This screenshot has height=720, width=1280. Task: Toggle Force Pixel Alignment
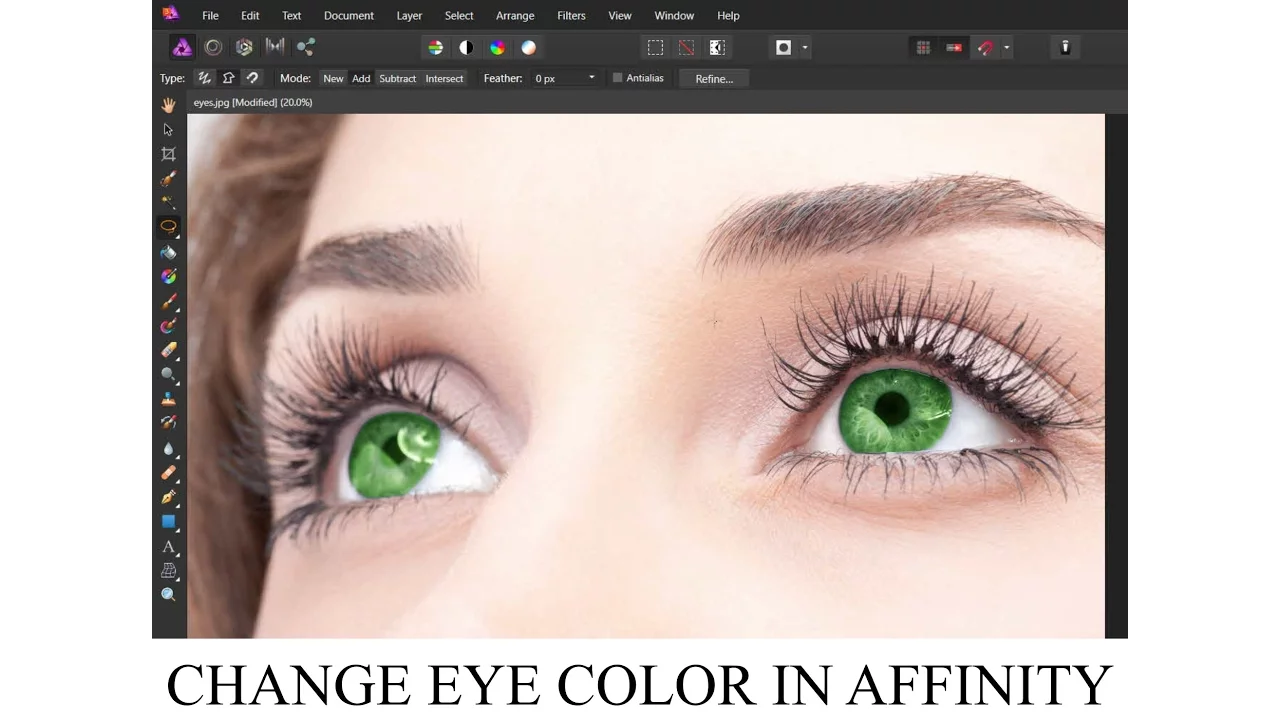pyautogui.click(x=923, y=47)
